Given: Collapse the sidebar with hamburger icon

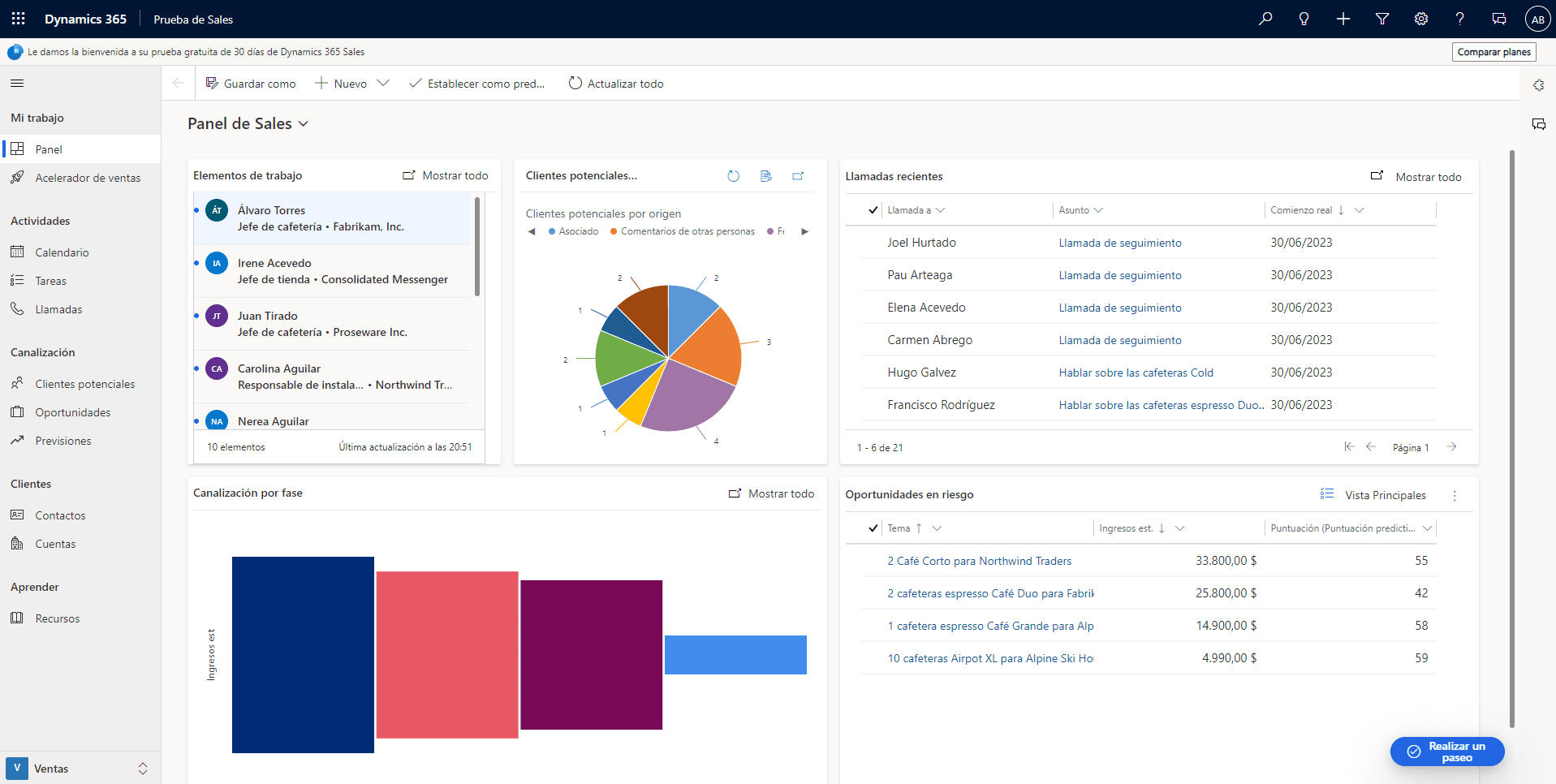Looking at the screenshot, I should (17, 83).
